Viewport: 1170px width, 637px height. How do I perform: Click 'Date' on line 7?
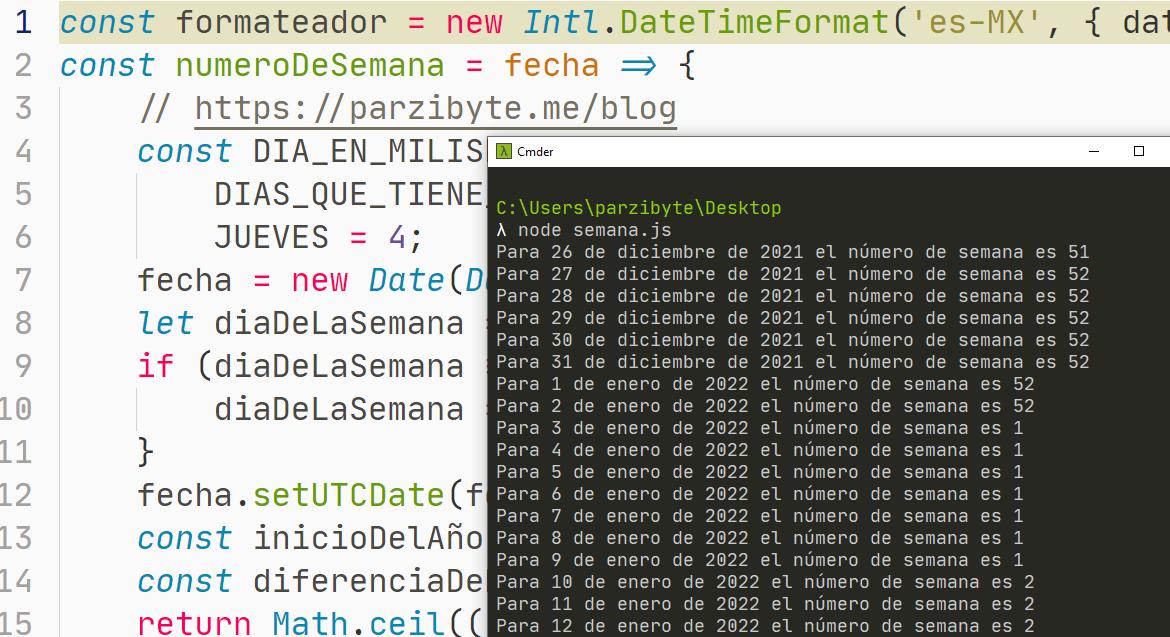tap(407, 280)
